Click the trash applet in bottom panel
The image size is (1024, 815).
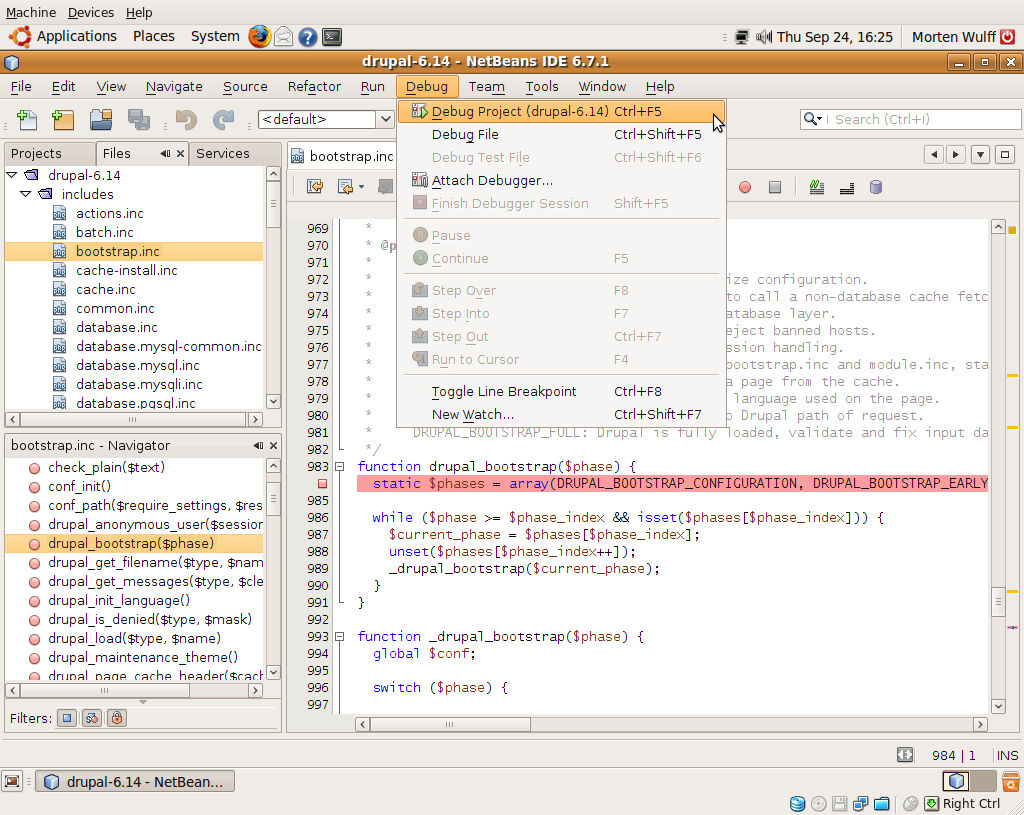(x=1010, y=781)
